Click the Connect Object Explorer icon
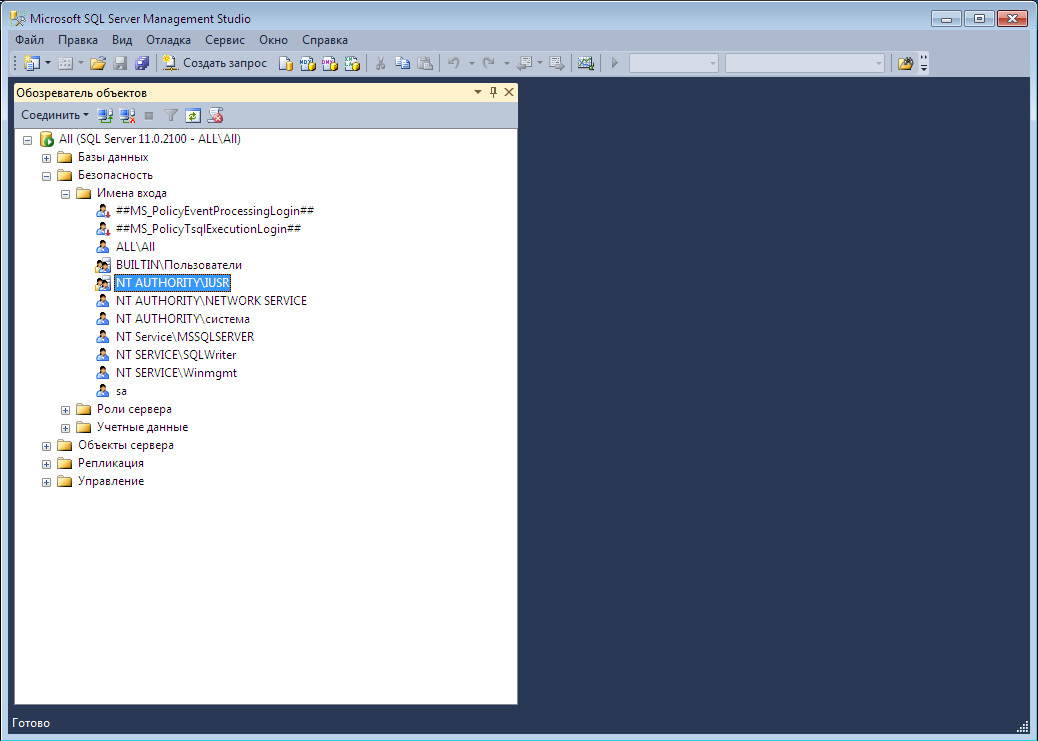Viewport: 1038px width, 741px height. pyautogui.click(x=105, y=115)
